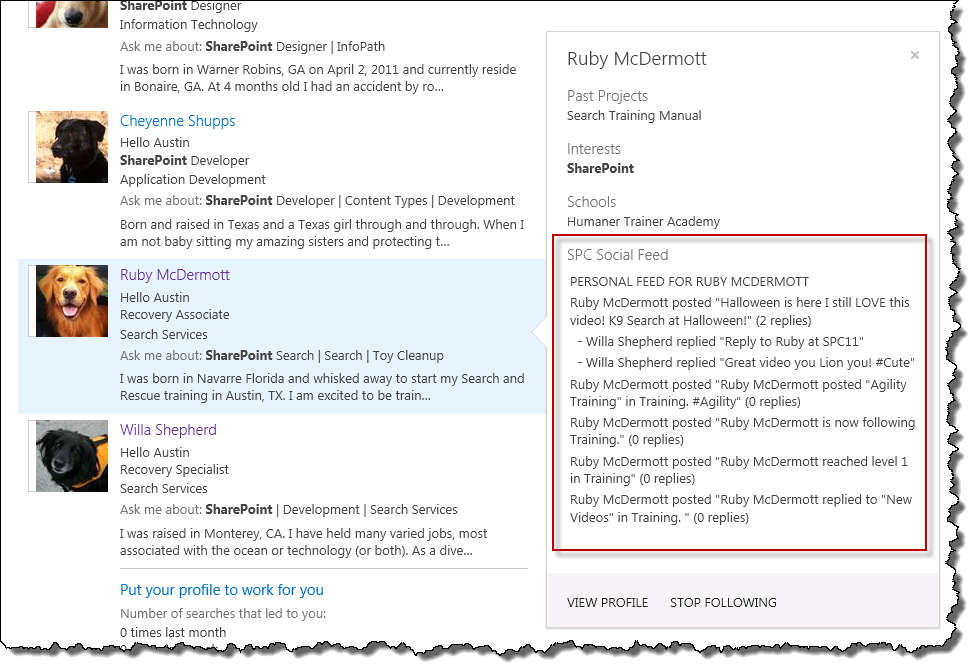Viewport: 978px width, 671px height.
Task: Click the partially visible top dog photo
Action: tap(72, 14)
